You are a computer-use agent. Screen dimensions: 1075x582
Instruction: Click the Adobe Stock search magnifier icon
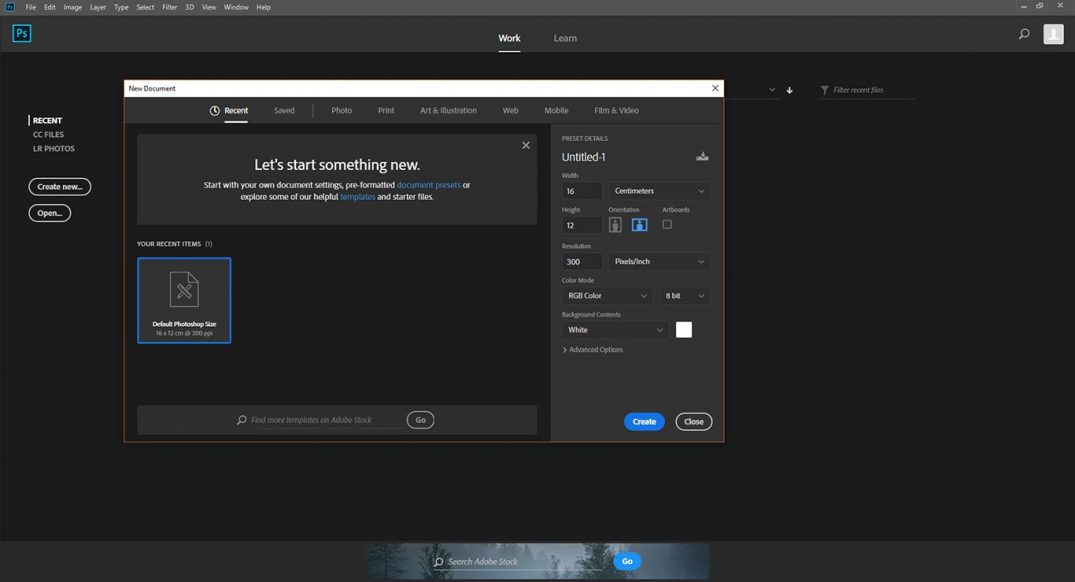pos(440,561)
